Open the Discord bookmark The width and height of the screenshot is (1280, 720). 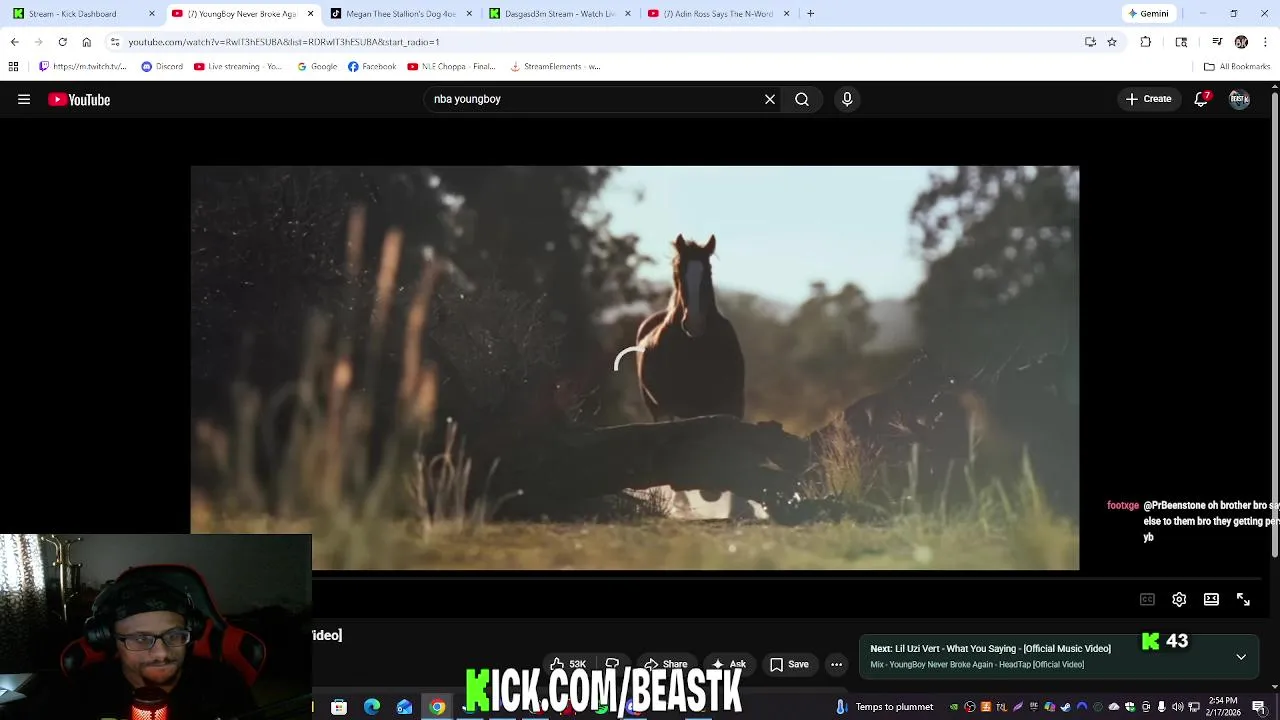point(162,66)
